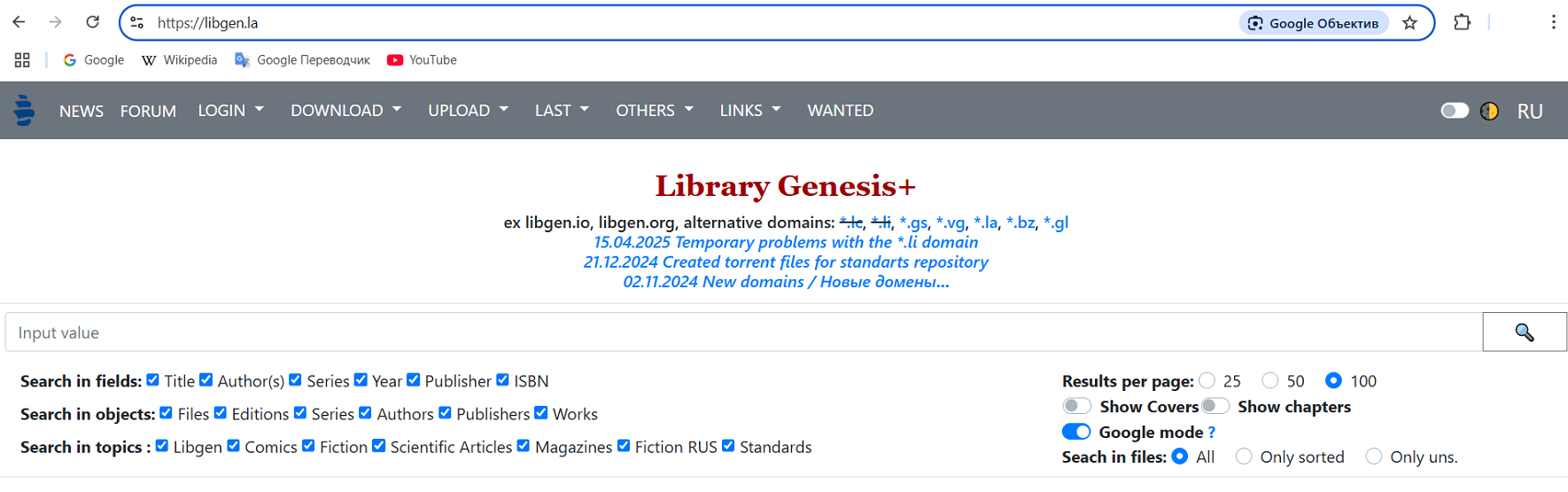The height and width of the screenshot is (492, 1568).
Task: Disable the Google mode switch
Action: pos(1076,432)
